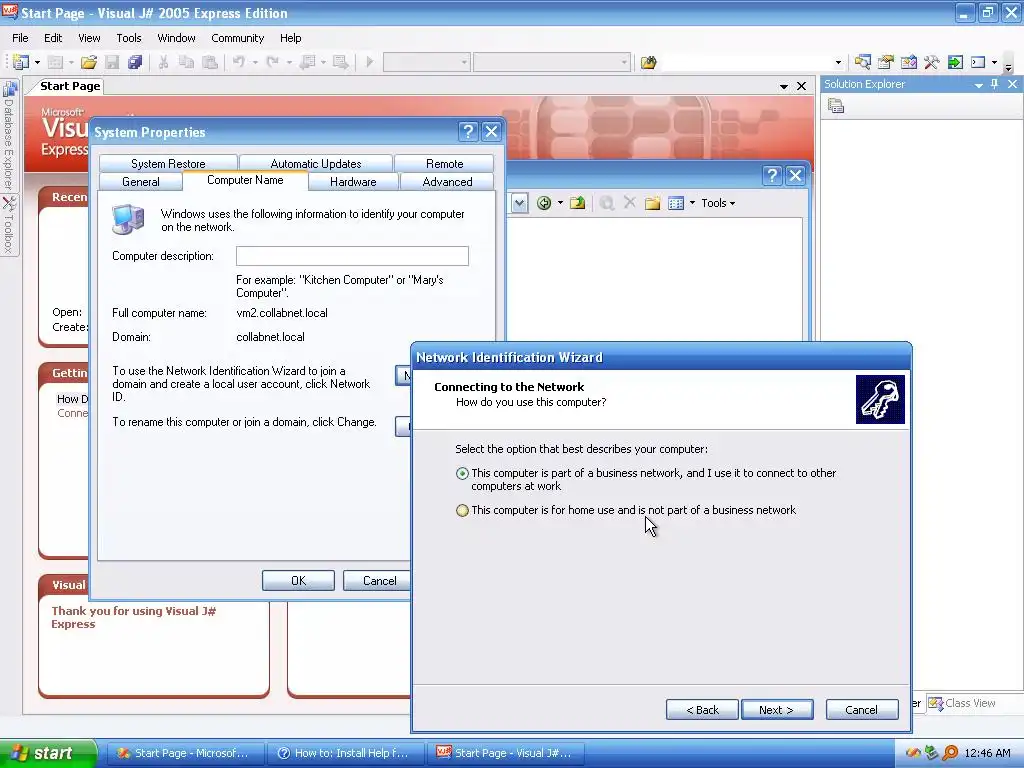The height and width of the screenshot is (768, 1024).
Task: Open the Find combo box dropdown
Action: [839, 63]
